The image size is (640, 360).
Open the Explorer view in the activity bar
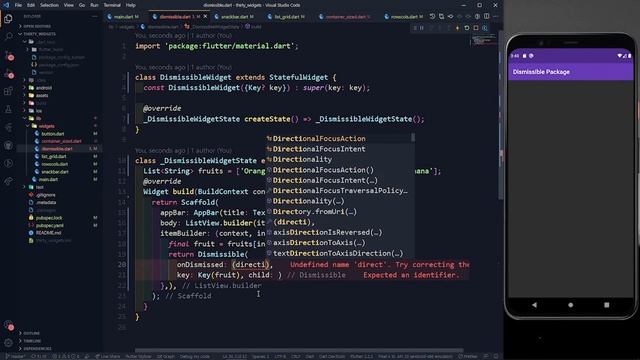(8, 19)
